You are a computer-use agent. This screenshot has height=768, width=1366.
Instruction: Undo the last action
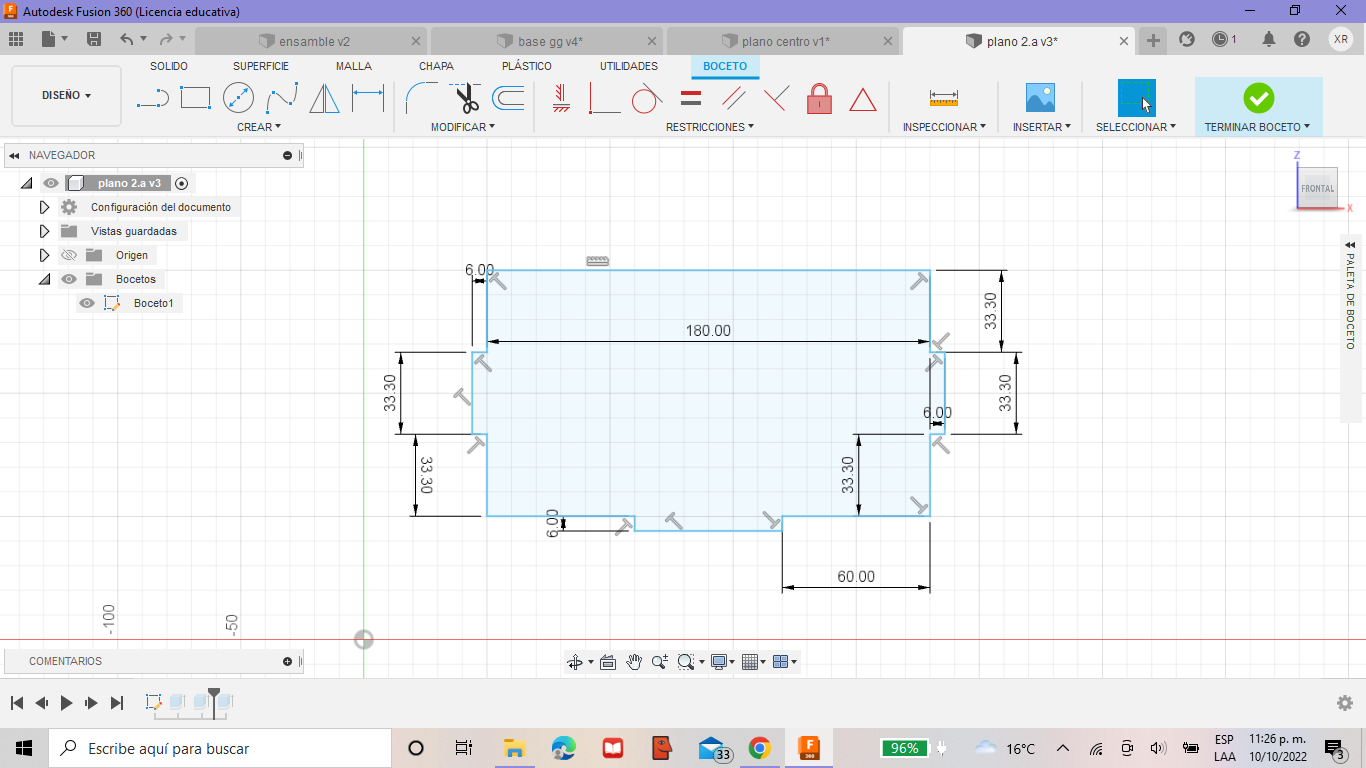click(x=126, y=39)
